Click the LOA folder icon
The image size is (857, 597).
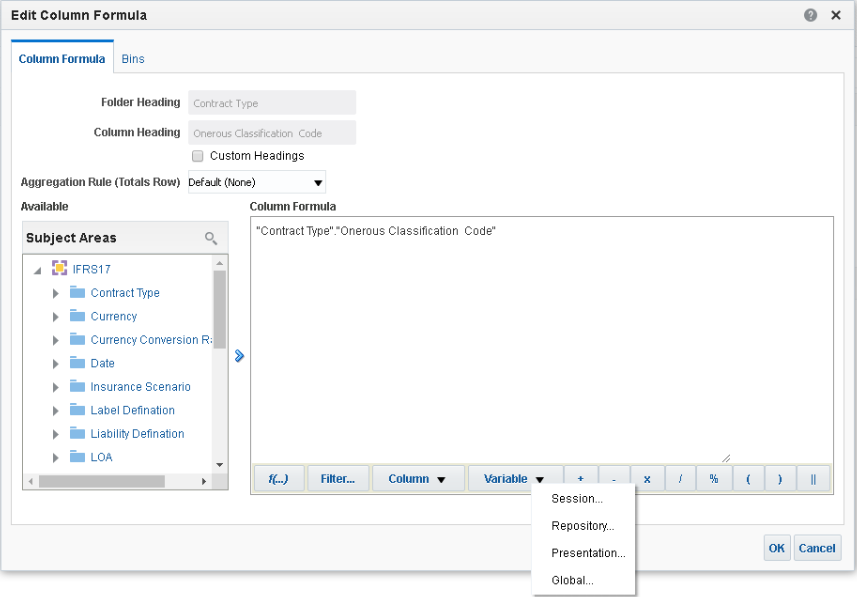78,456
